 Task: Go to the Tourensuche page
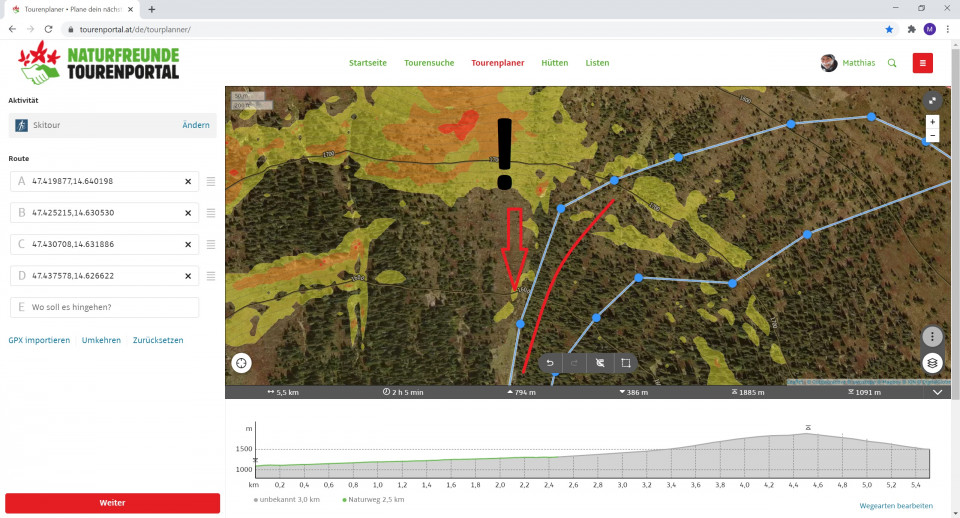(428, 63)
